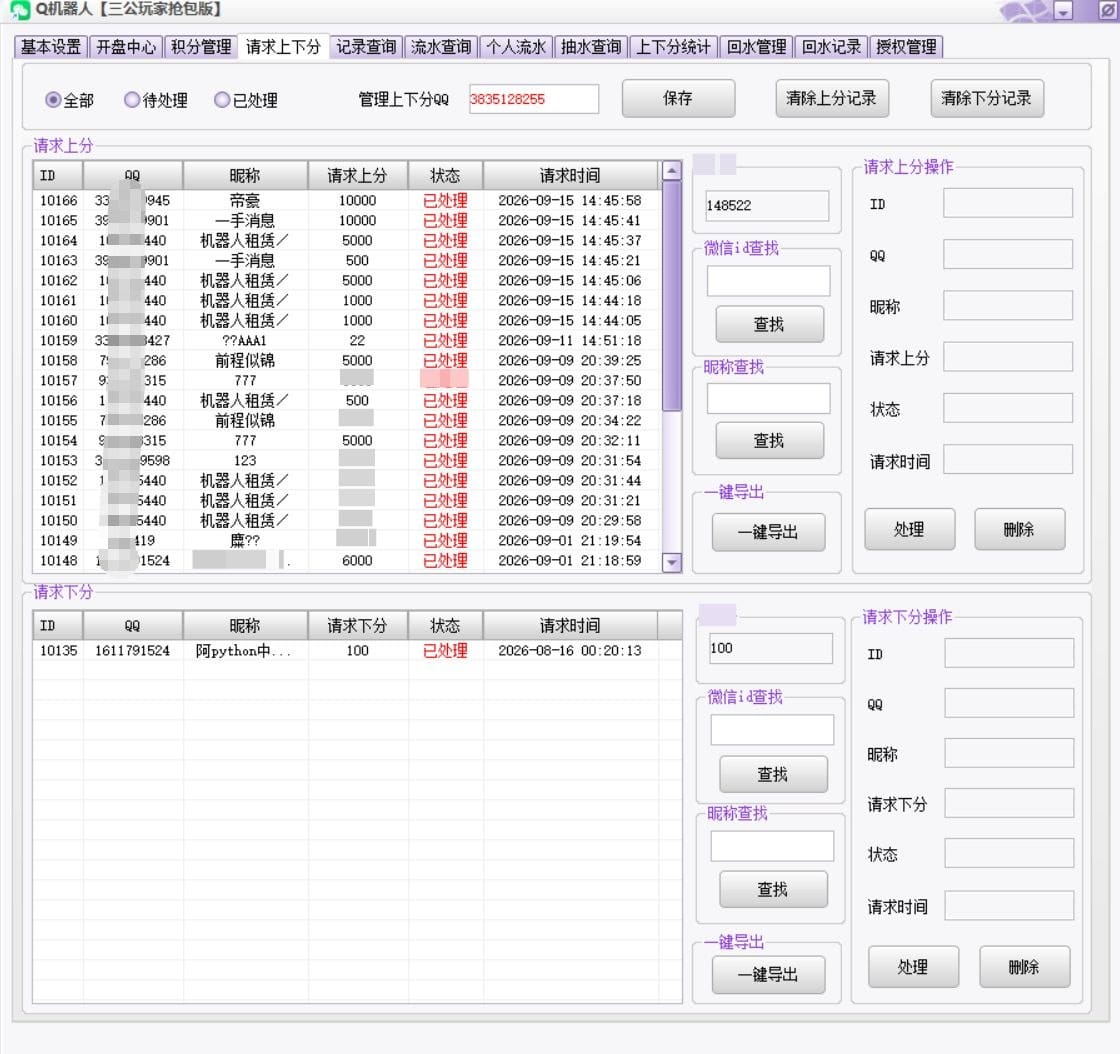
Task: Click the 管理上下分QQ input field
Action: pos(534,99)
